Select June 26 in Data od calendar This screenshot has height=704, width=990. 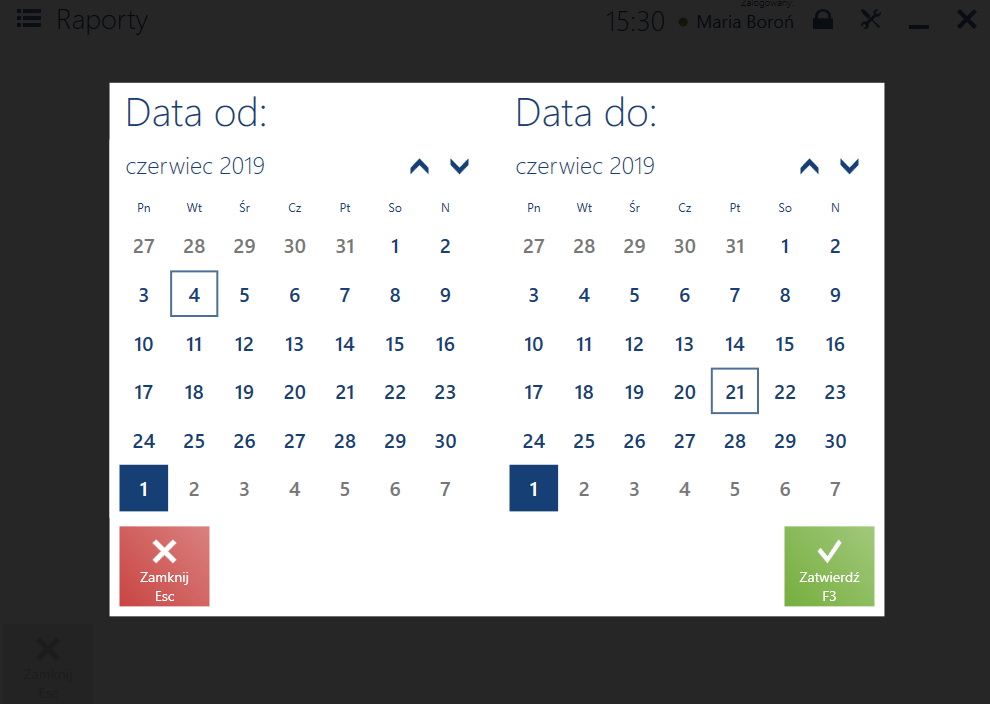[x=244, y=441]
